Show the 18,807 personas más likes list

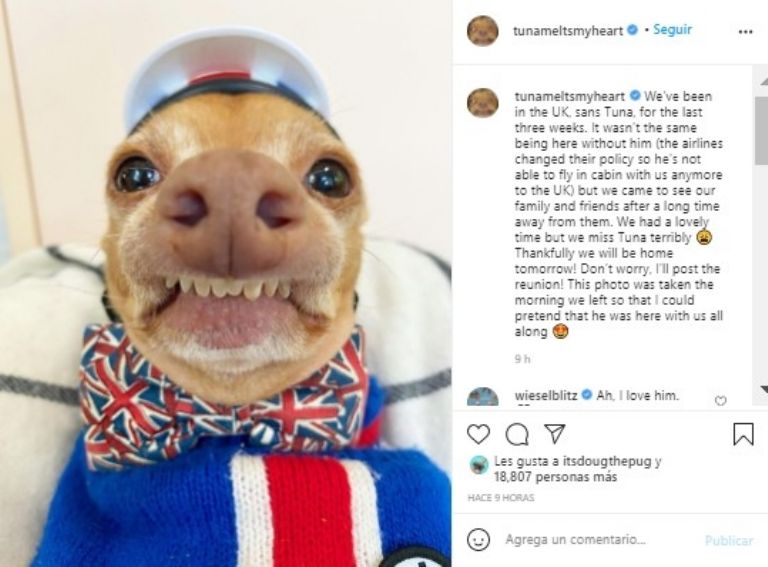(555, 476)
